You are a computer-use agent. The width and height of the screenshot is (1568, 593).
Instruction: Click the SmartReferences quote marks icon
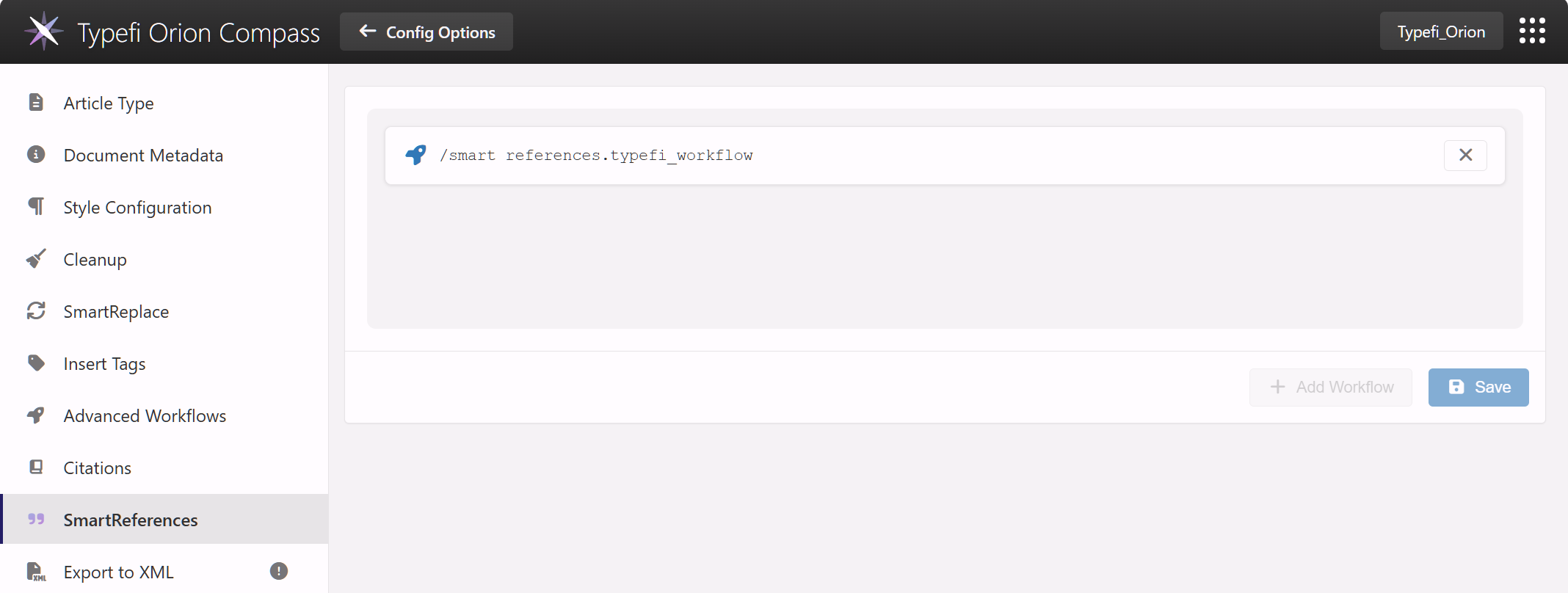pos(36,519)
